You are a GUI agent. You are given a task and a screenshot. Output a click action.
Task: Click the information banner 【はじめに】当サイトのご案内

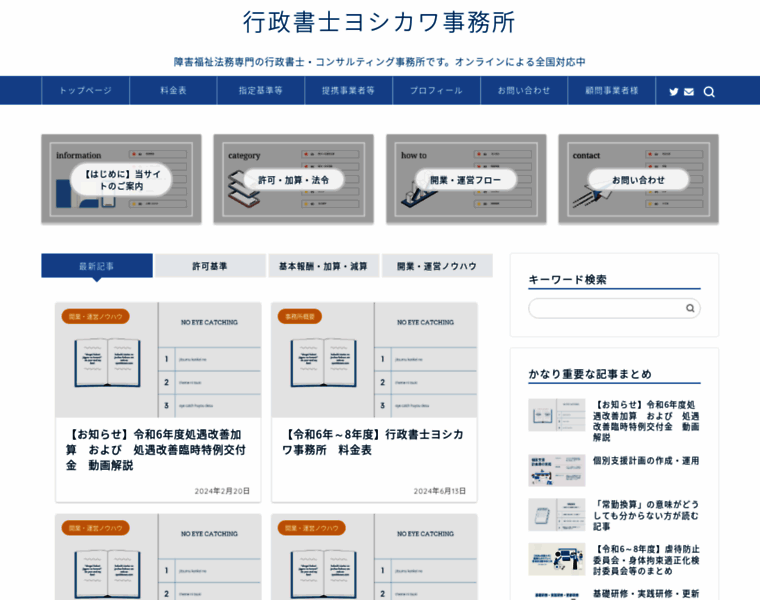pyautogui.click(x=121, y=179)
